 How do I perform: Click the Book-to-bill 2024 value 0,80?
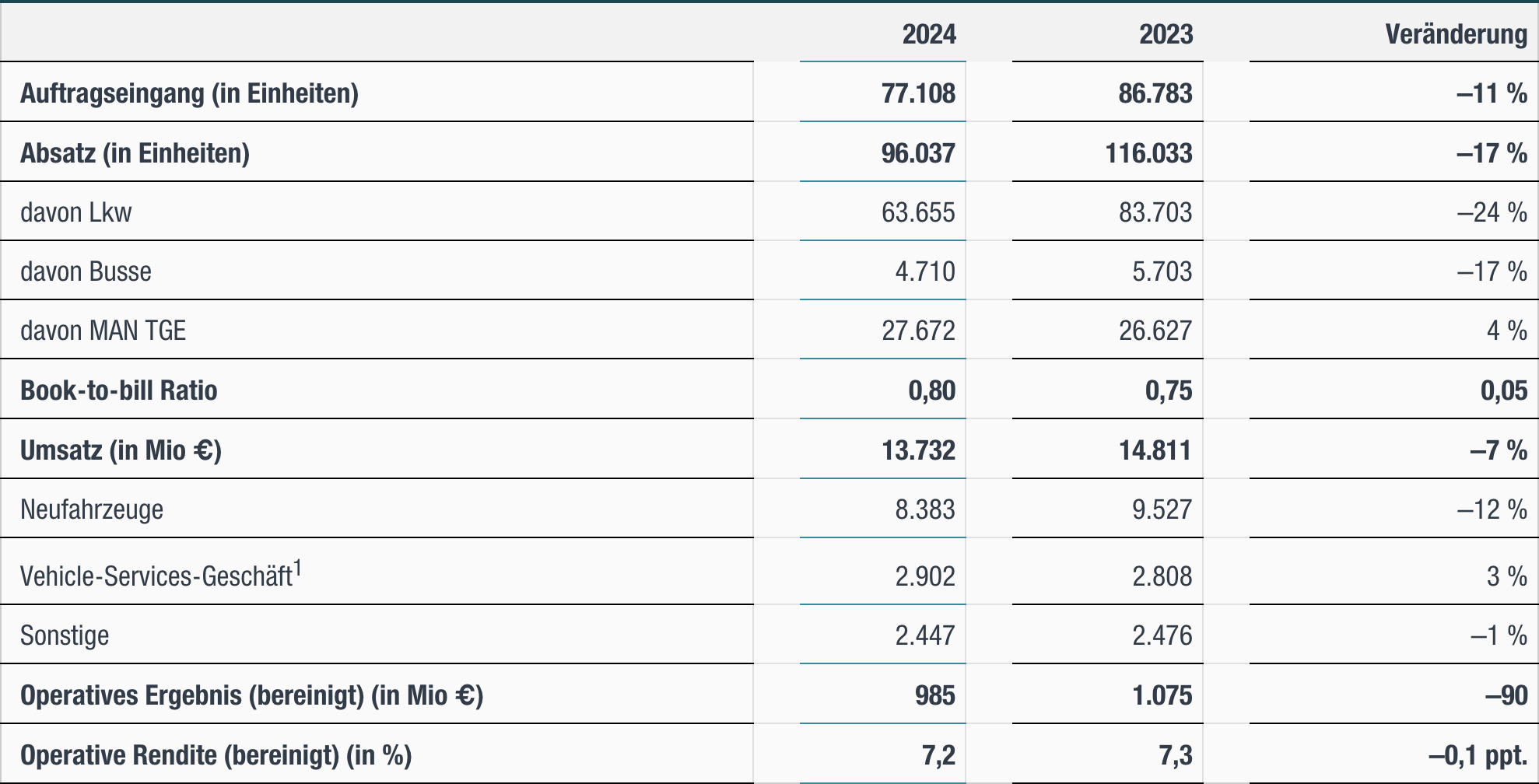tap(931, 390)
